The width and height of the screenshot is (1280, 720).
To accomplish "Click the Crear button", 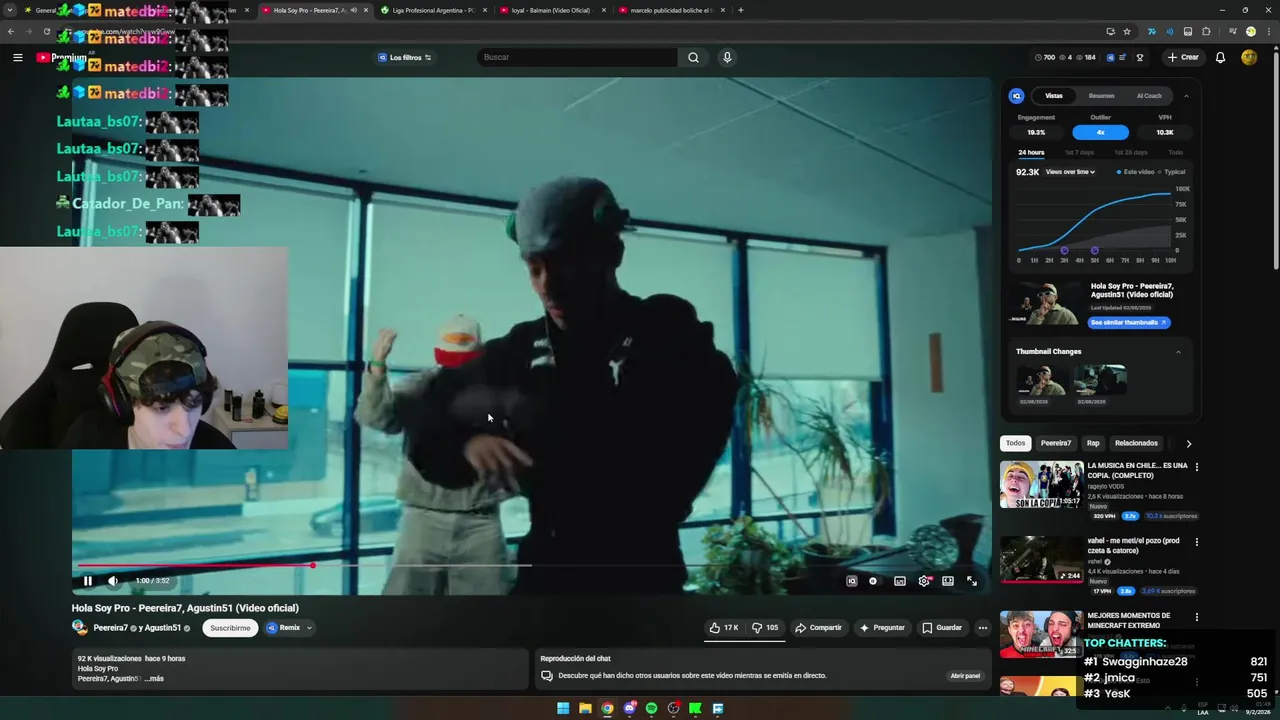I will (1182, 57).
